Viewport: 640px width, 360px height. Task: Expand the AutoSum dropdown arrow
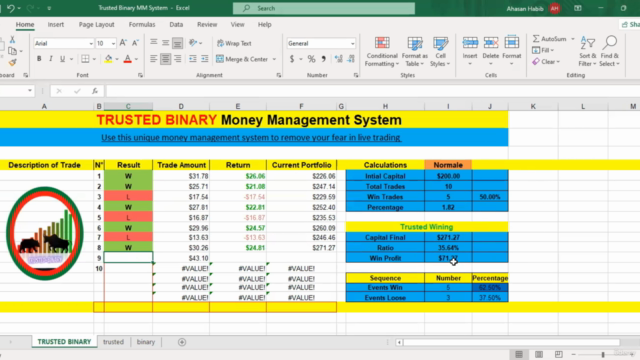tap(573, 39)
